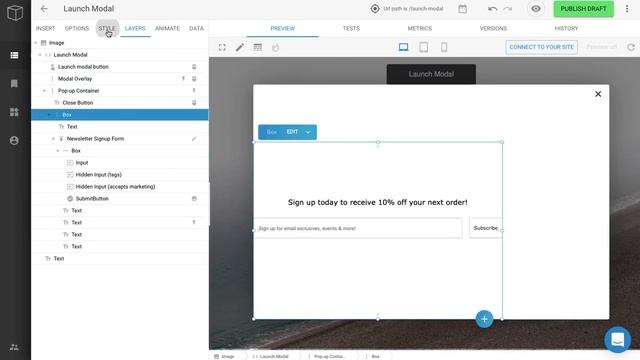Undo the last change

[x=492, y=9]
